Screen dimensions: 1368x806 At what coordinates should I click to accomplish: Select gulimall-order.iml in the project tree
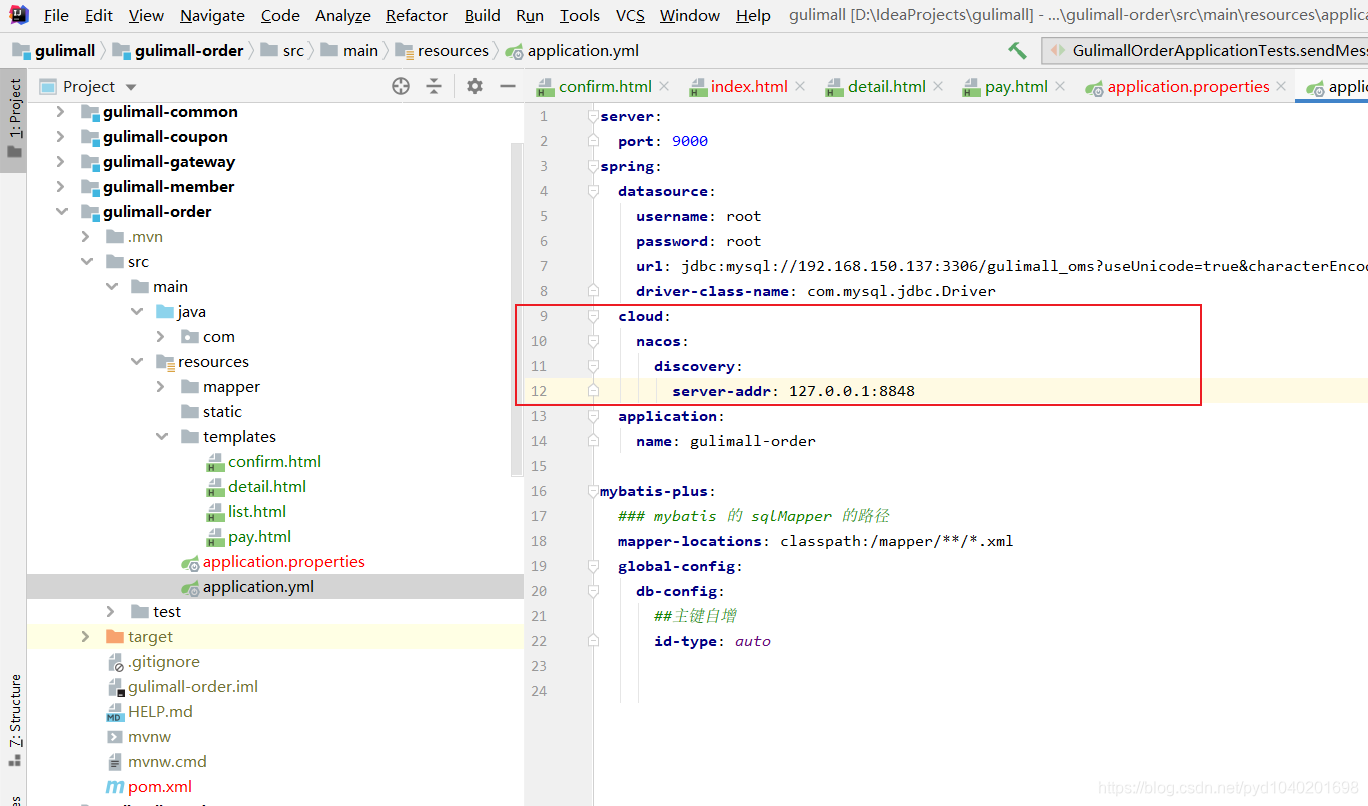coord(193,686)
